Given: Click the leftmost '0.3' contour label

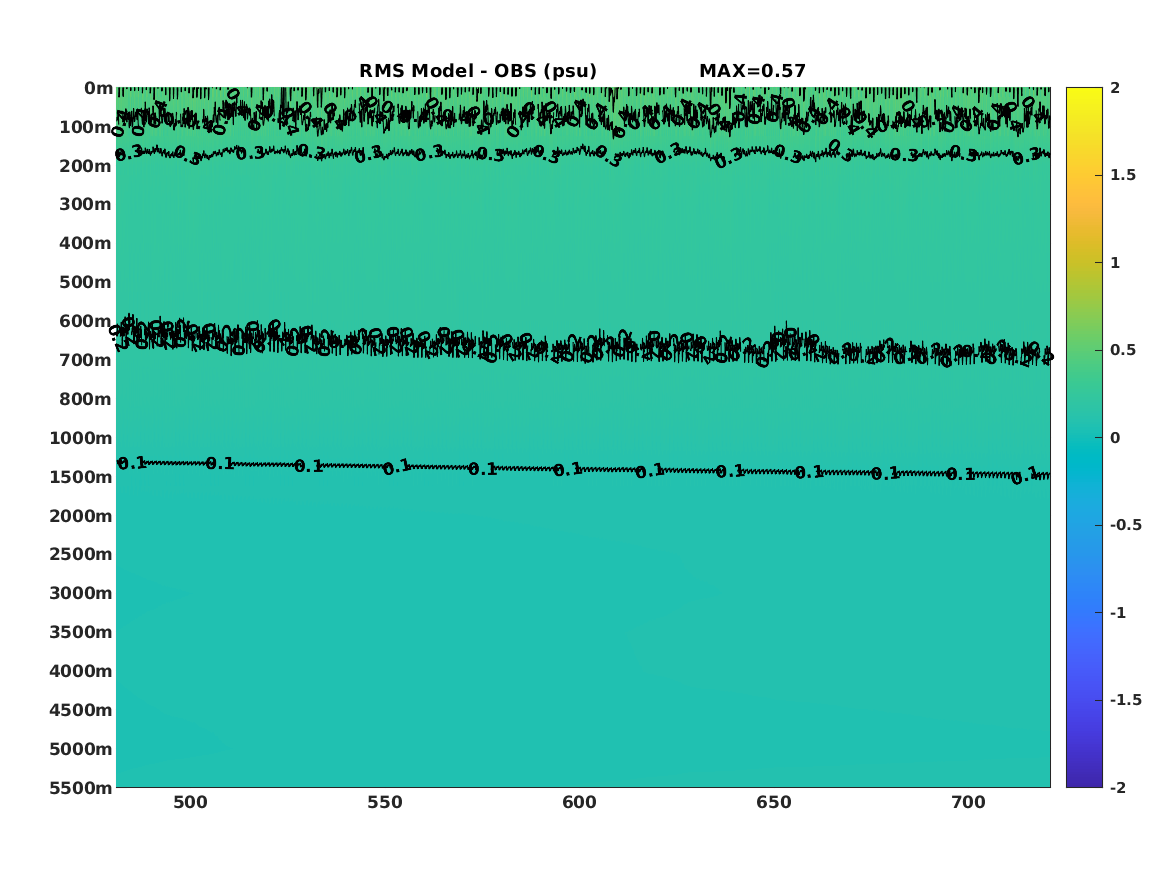Looking at the screenshot, I should 129,154.
